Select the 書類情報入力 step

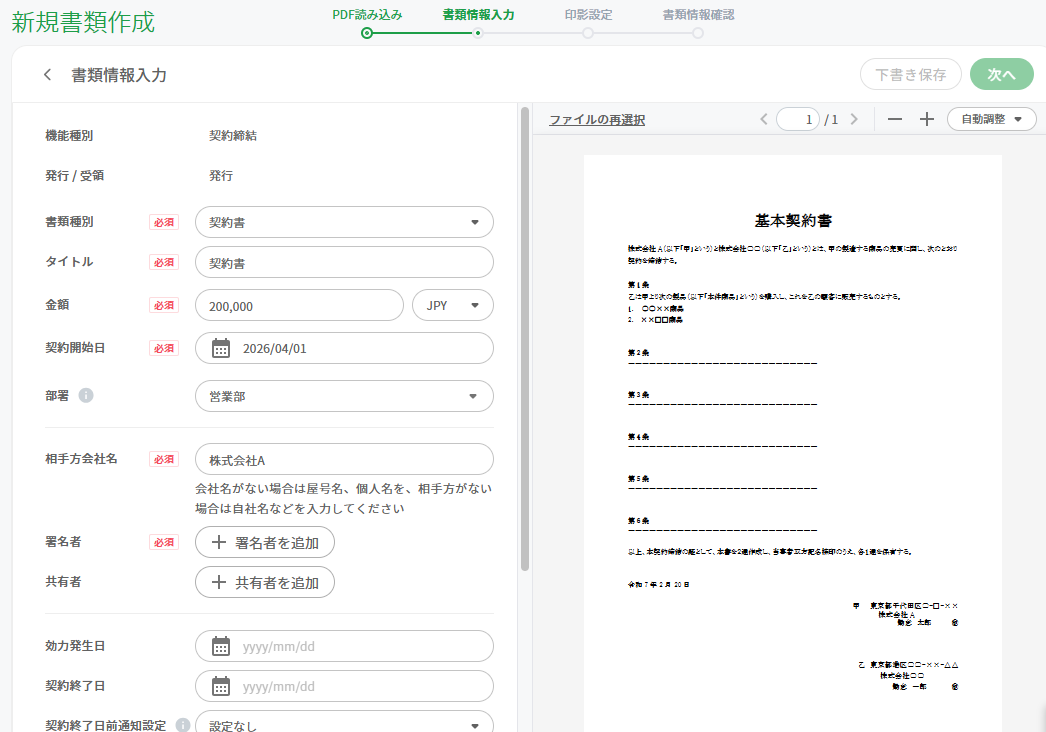point(478,22)
